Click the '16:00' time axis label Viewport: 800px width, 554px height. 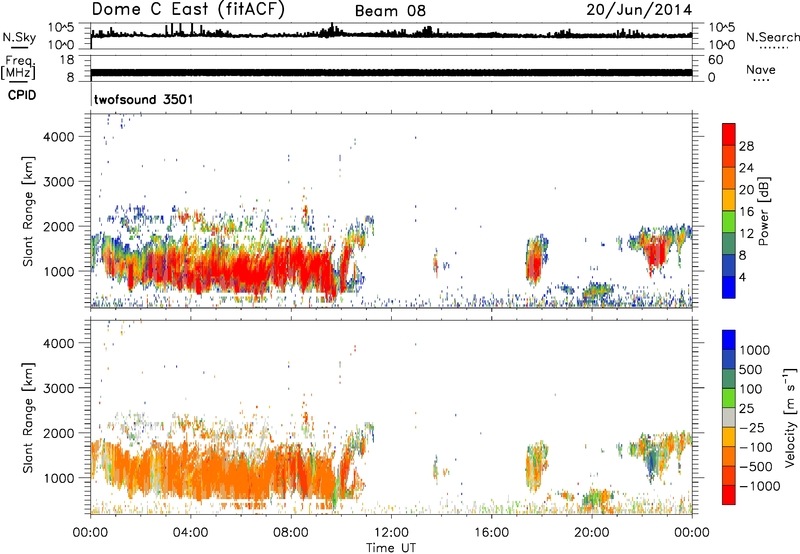click(x=491, y=533)
